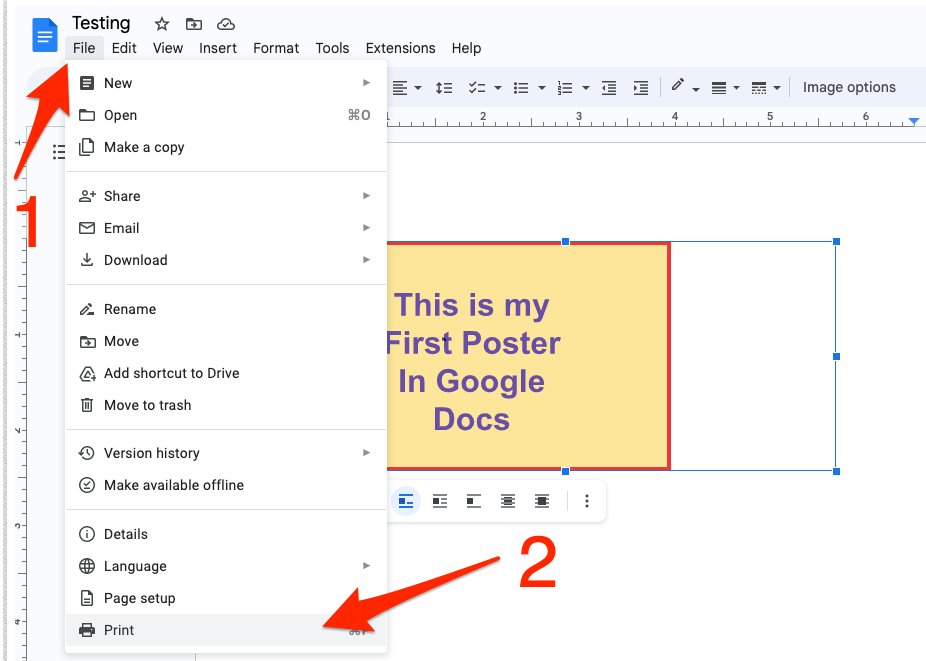The image size is (926, 661).
Task: Expand the Download submenu
Action: pos(367,259)
